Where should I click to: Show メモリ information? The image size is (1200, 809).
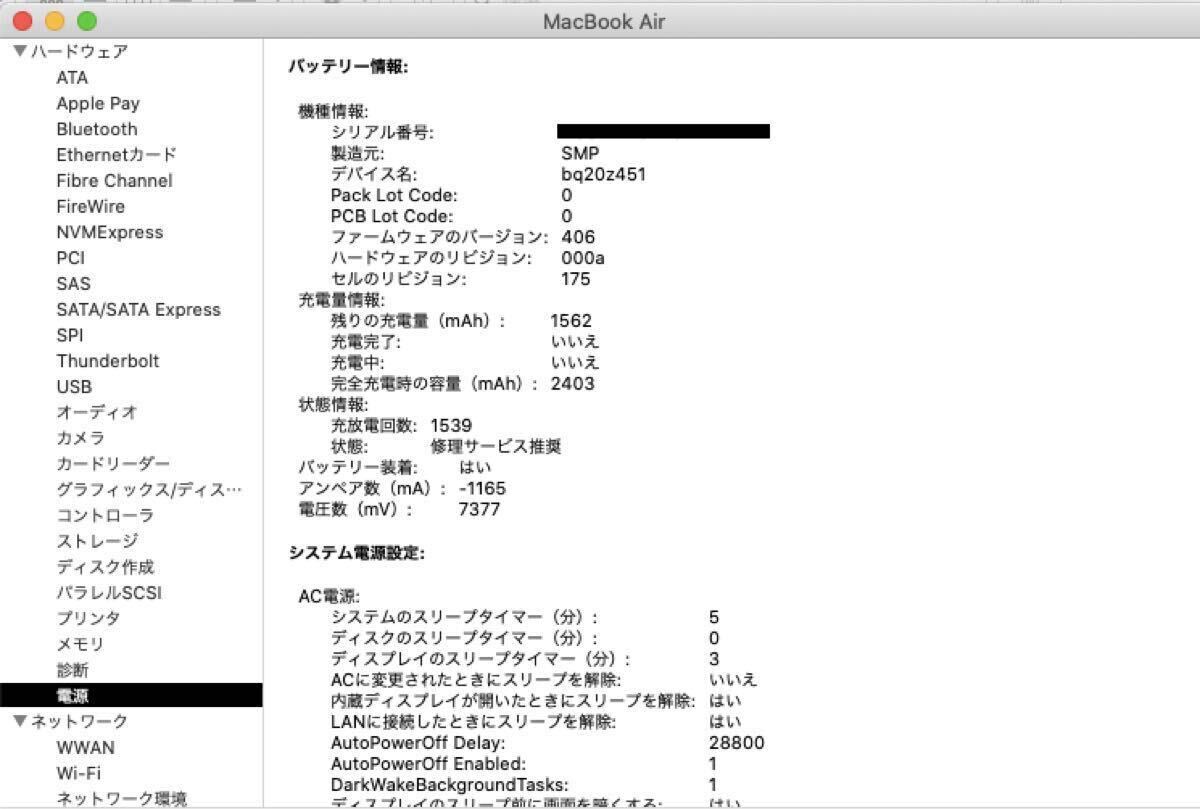click(x=80, y=644)
